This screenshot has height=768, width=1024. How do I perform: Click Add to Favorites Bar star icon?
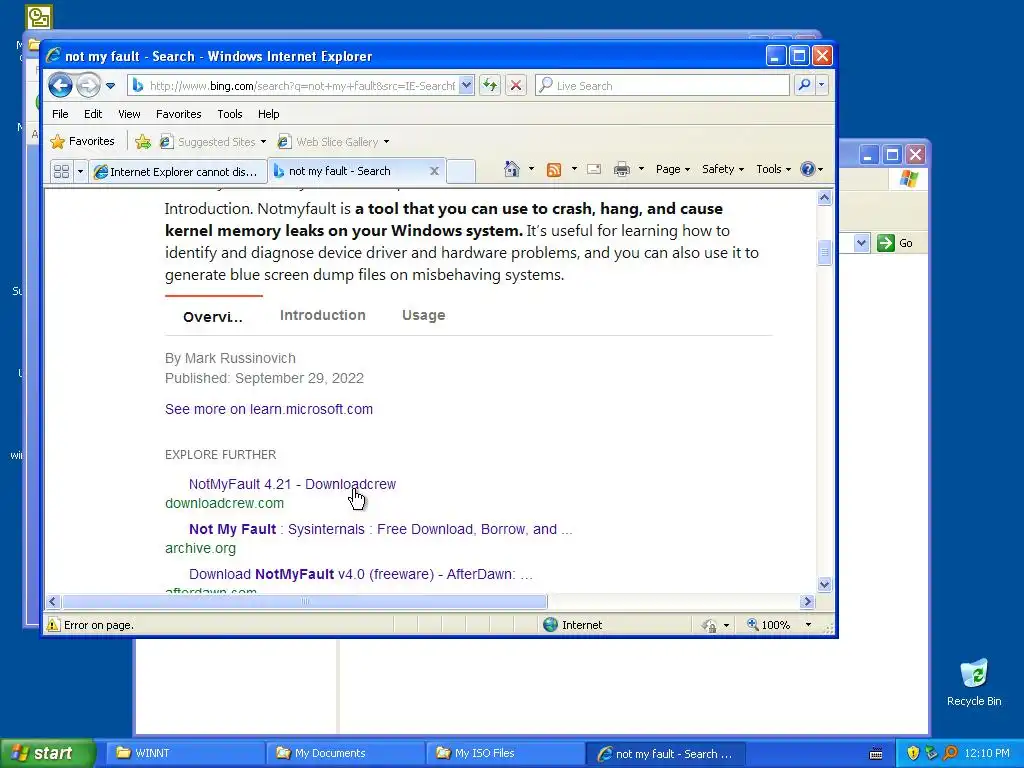coord(142,141)
